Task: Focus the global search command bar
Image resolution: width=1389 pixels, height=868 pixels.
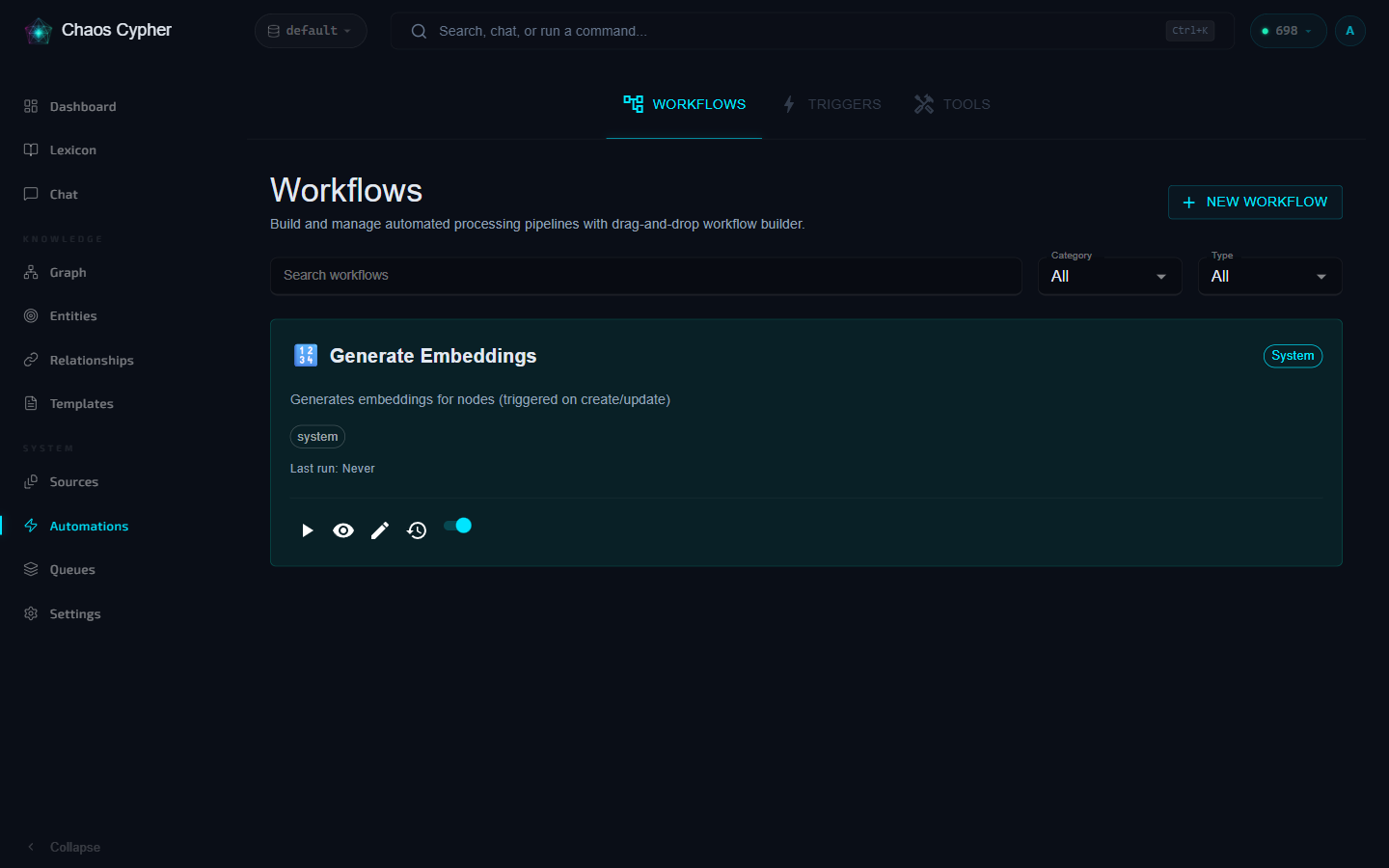Action: [812, 31]
